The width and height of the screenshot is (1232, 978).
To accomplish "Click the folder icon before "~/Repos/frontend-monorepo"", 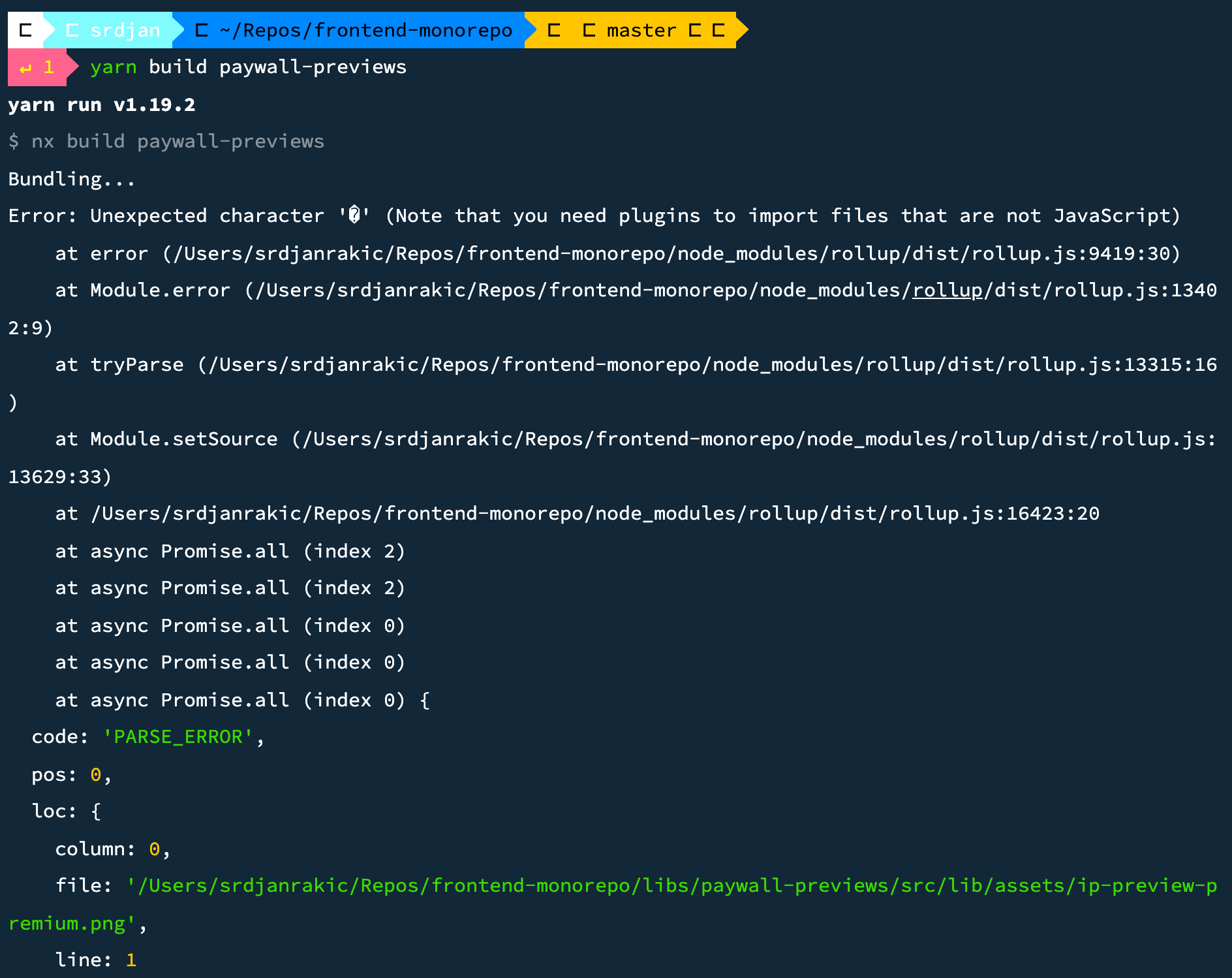I will [201, 29].
